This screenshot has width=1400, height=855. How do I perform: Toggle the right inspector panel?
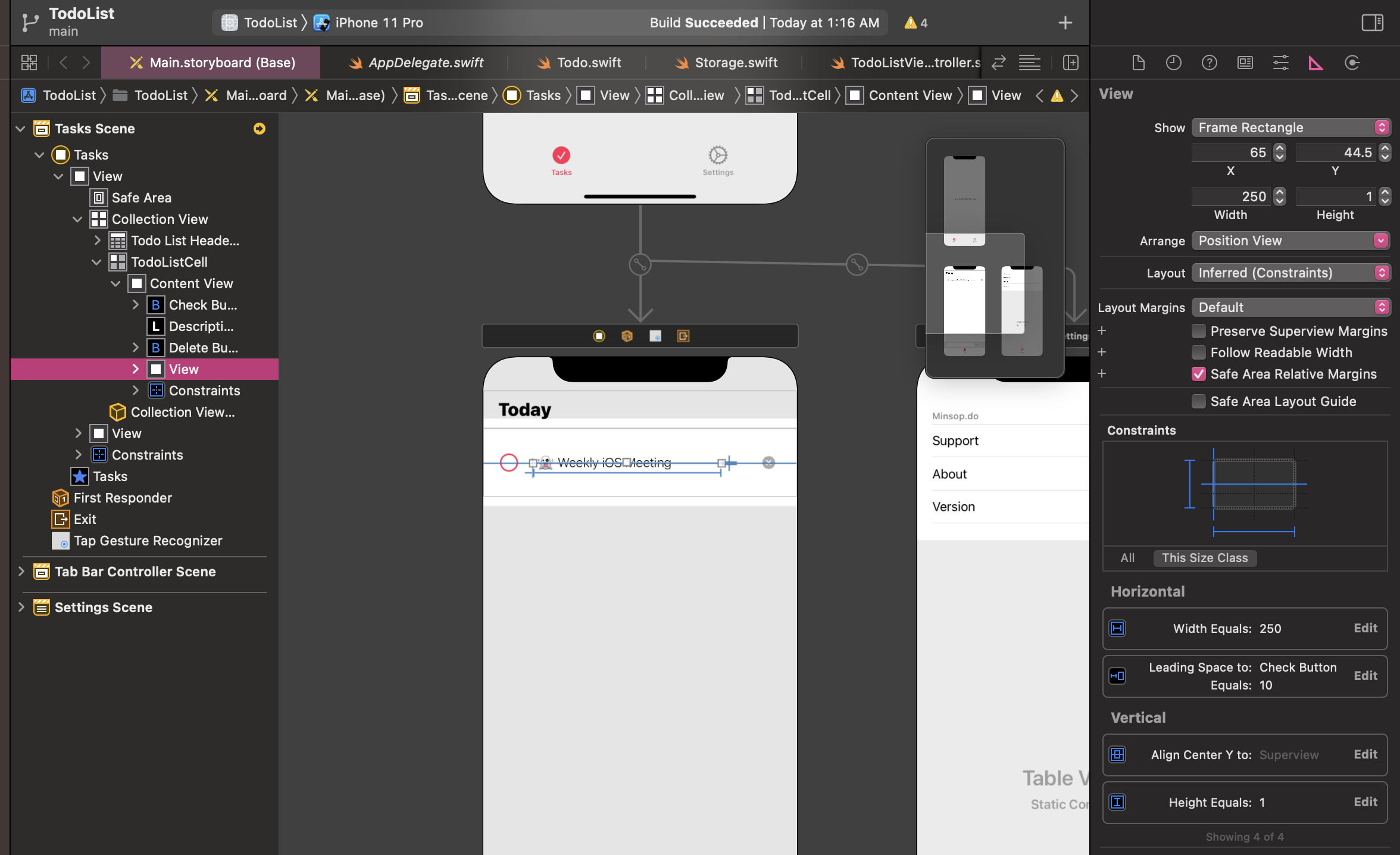[x=1372, y=23]
